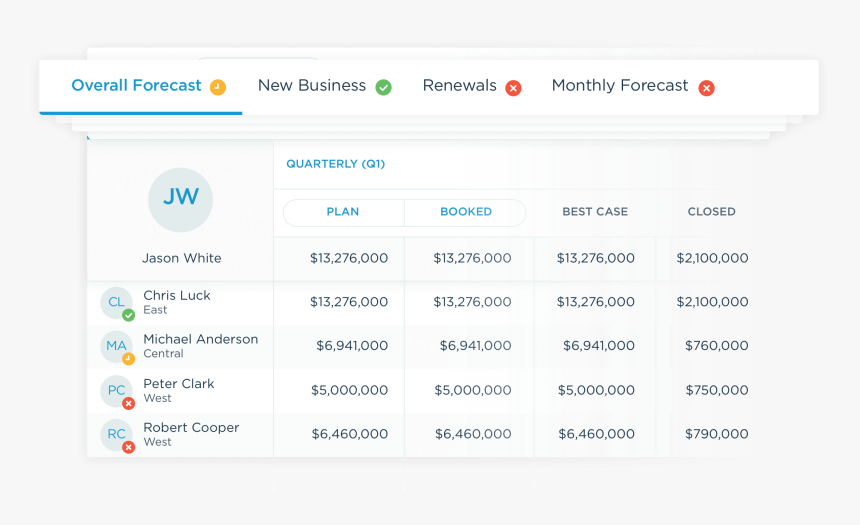Click the red X icon beside Renewals
The height and width of the screenshot is (525, 860).
coord(513,88)
